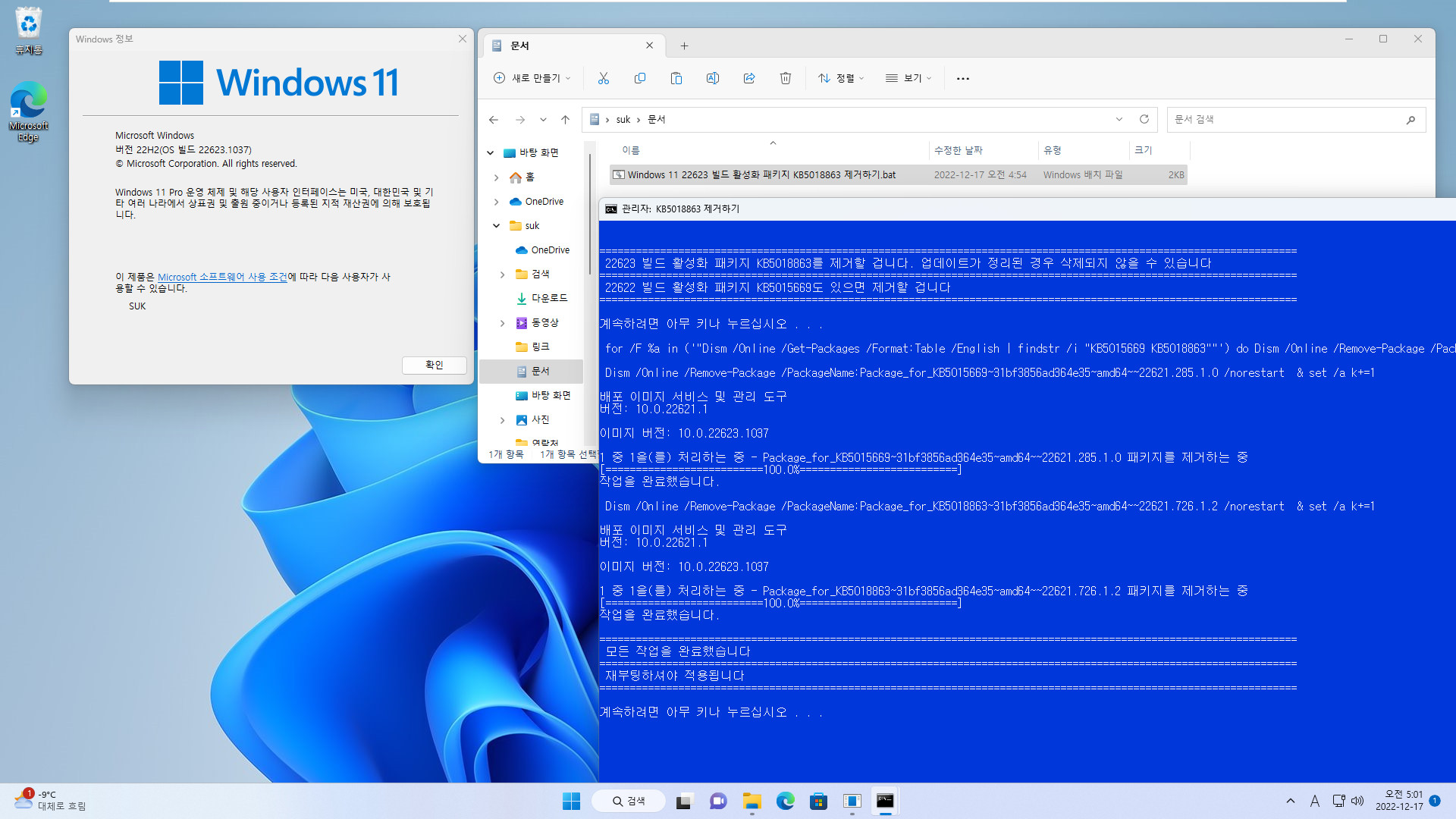This screenshot has height=819, width=1456.
Task: Click 확인 in Windows 정보 dialog
Action: point(434,365)
